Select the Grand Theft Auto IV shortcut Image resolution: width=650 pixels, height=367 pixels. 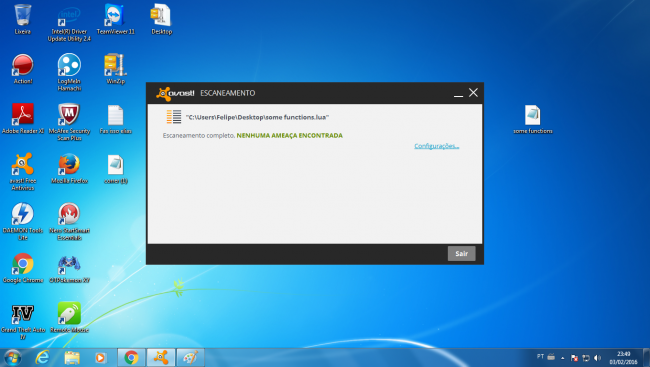coord(23,322)
